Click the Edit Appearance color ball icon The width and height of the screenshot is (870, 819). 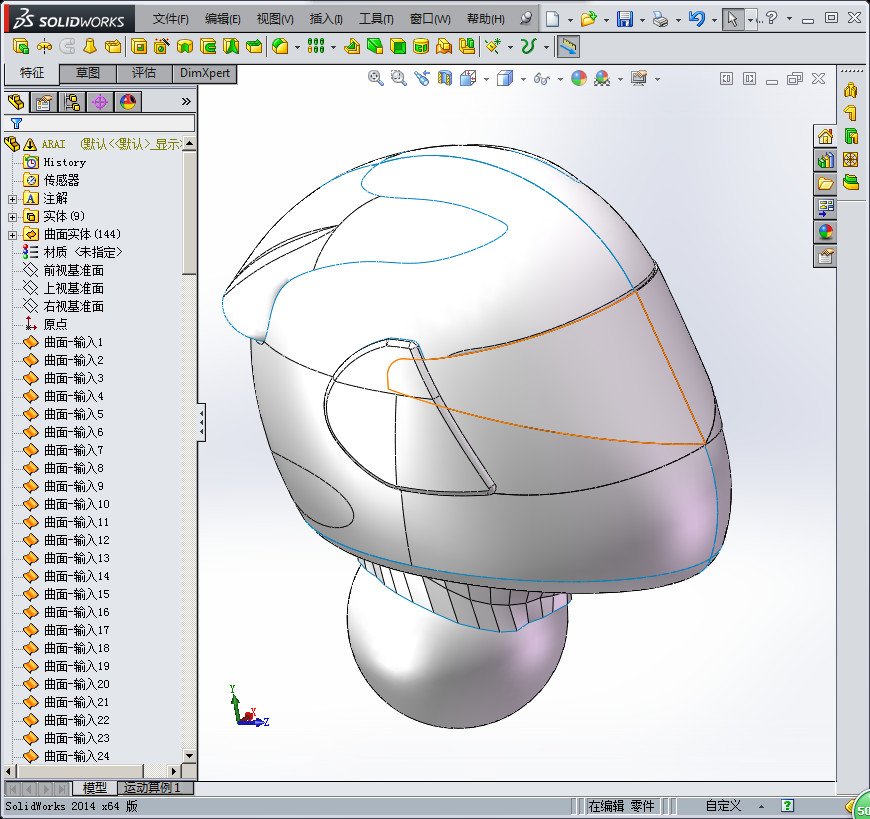[x=579, y=78]
